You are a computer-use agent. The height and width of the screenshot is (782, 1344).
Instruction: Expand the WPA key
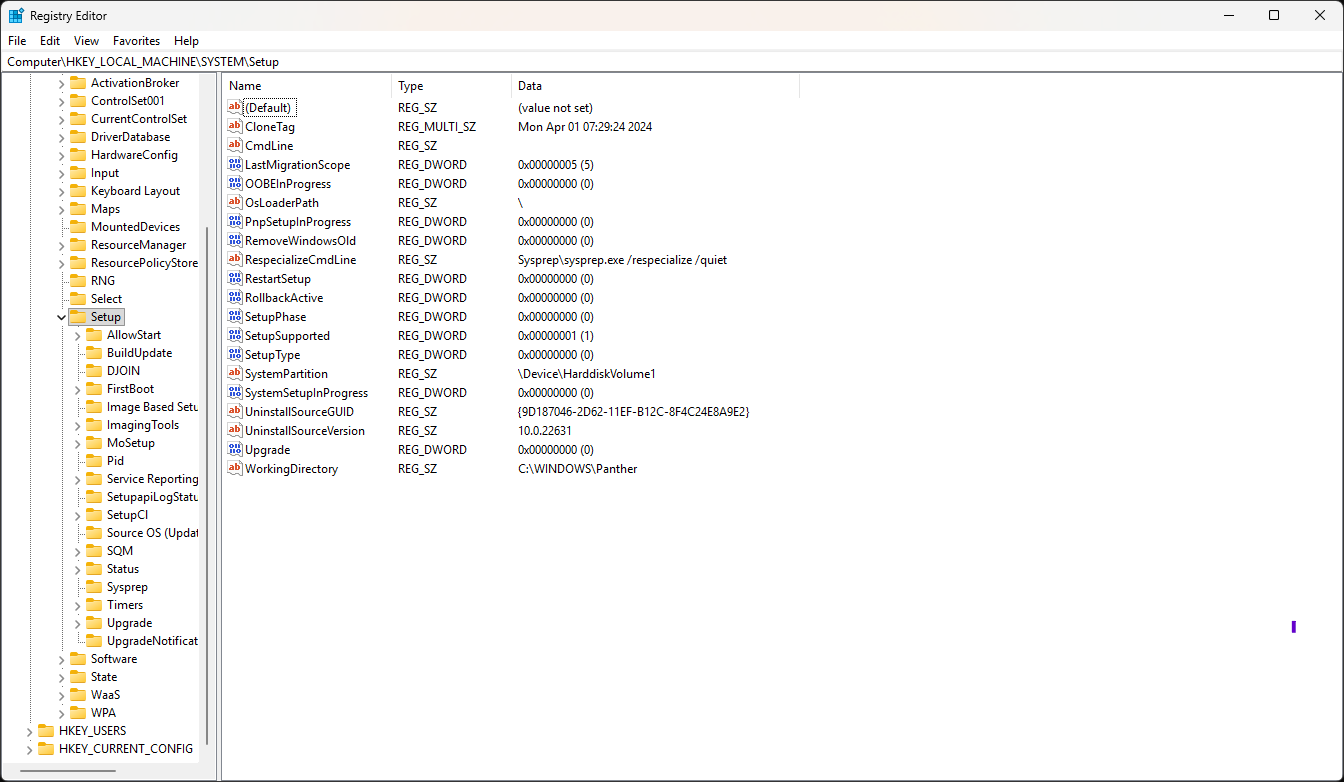tap(62, 713)
